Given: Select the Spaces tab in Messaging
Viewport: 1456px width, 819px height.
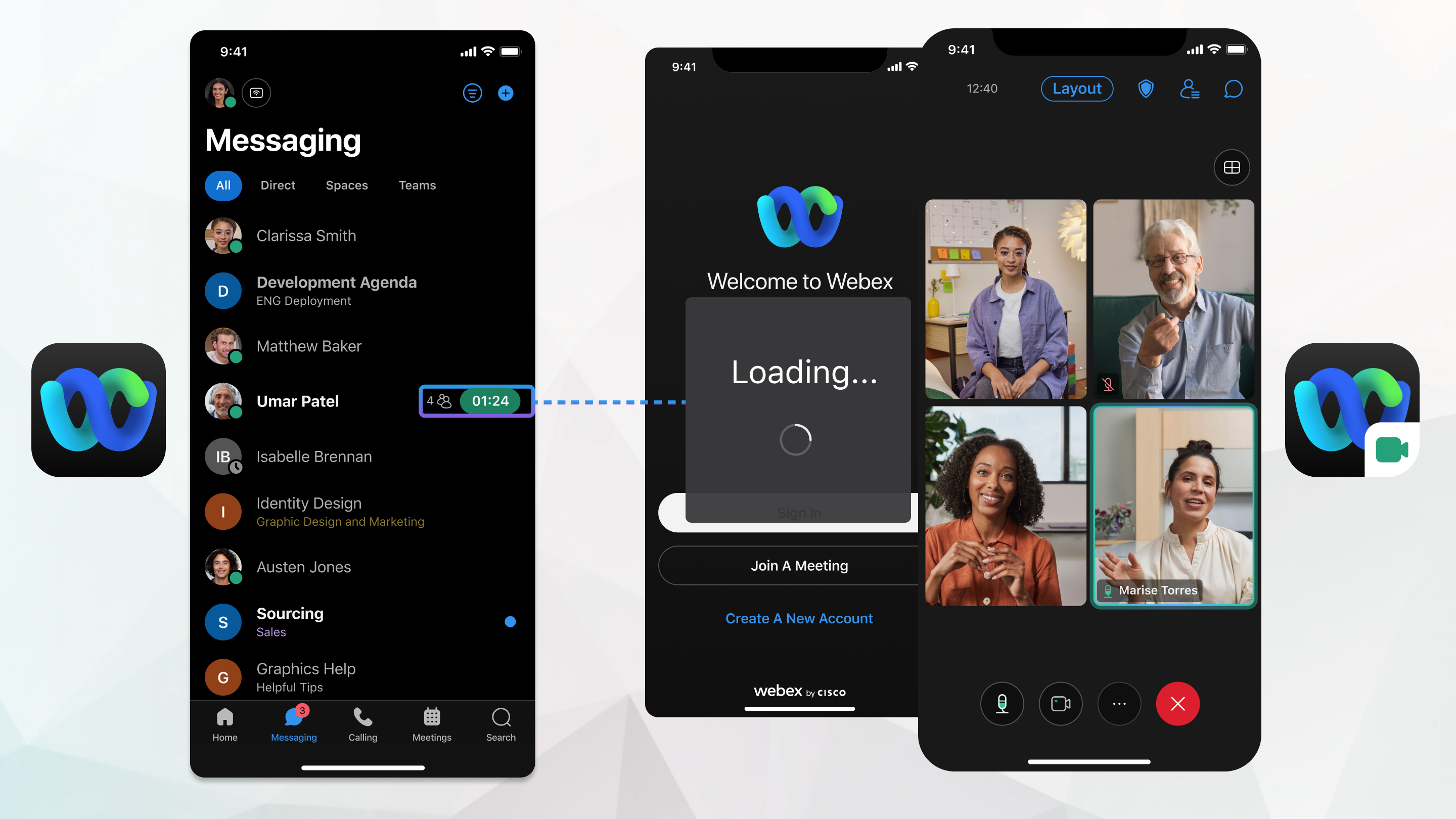Looking at the screenshot, I should (347, 185).
